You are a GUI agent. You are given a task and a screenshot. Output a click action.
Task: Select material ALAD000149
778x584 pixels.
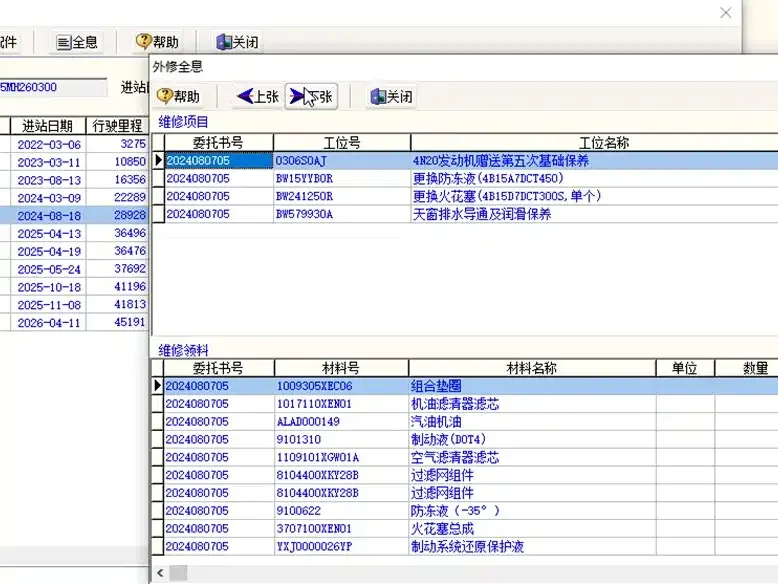(x=308, y=422)
